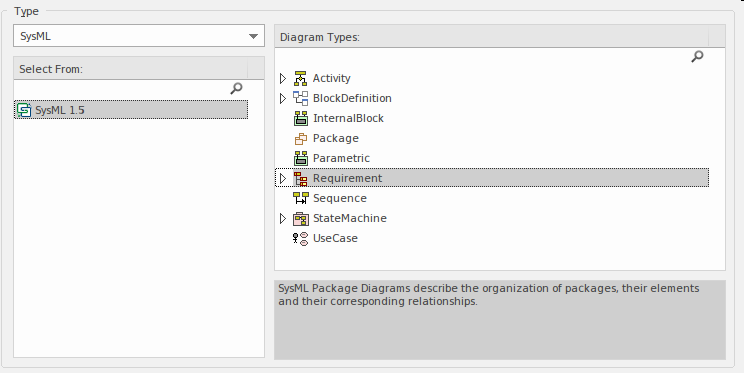Image resolution: width=744 pixels, height=373 pixels.
Task: Click the BlockDefinition diagram icon
Action: pyautogui.click(x=300, y=98)
